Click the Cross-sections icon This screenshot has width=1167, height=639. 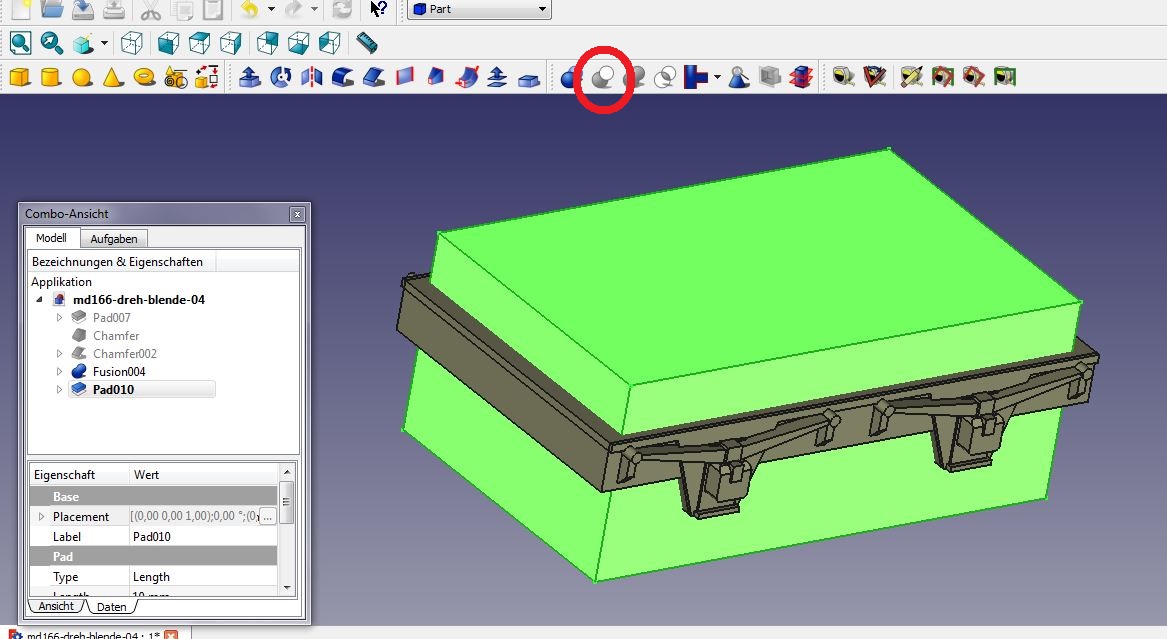pos(801,77)
